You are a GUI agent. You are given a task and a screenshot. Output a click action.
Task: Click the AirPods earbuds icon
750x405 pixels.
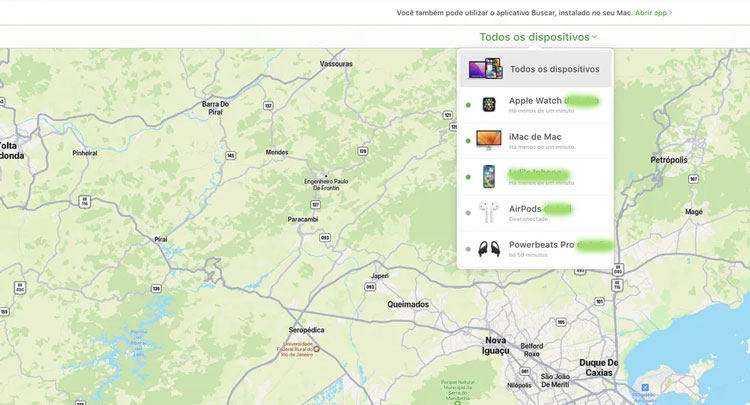click(x=488, y=213)
